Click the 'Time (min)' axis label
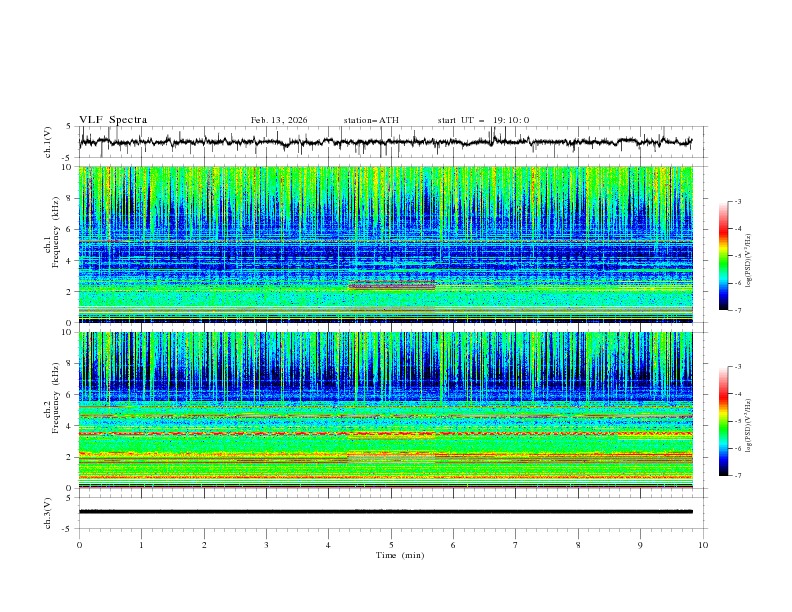 [x=400, y=555]
